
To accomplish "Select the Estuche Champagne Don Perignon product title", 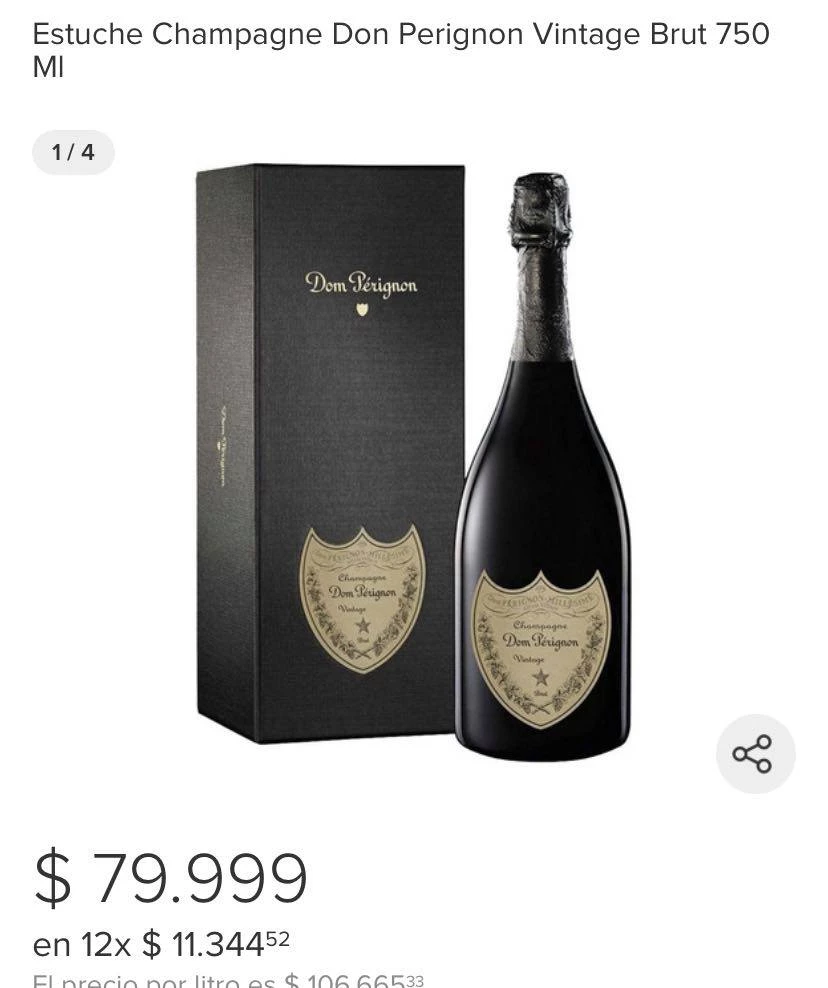I will [401, 50].
